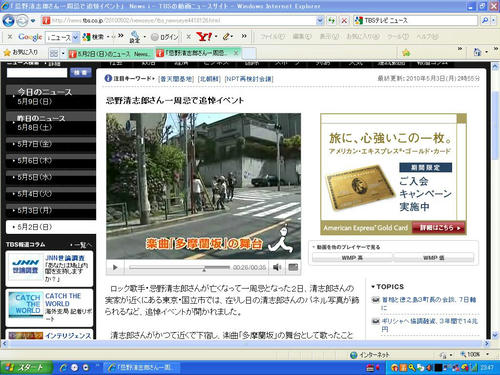
Task: Select the highlighted 5月2日(日) entry
Action: tap(51, 227)
